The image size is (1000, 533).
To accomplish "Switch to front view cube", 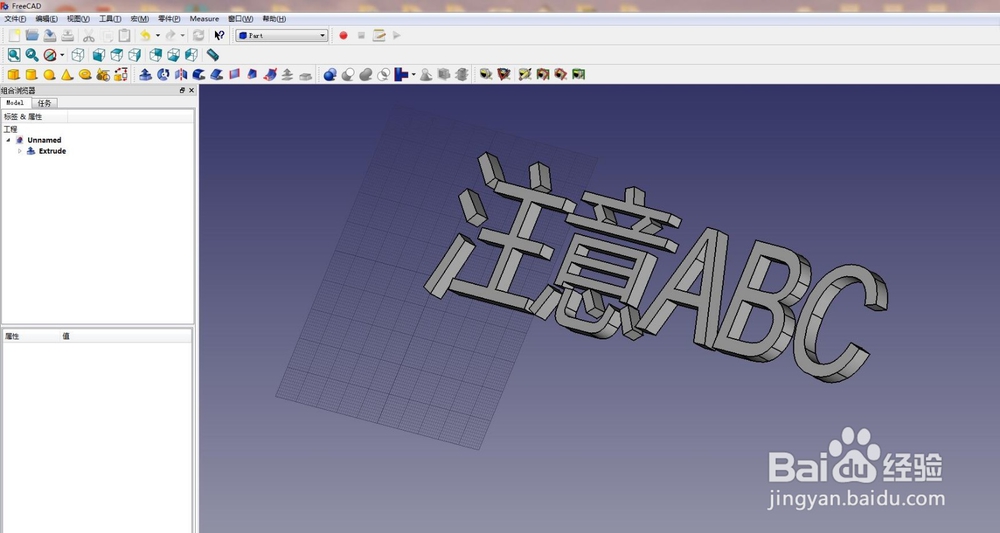I will click(x=99, y=55).
